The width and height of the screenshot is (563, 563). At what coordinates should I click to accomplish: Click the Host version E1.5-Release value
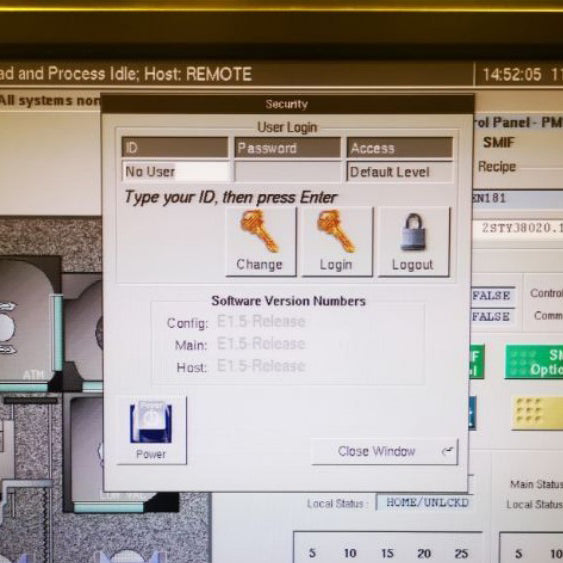click(261, 366)
